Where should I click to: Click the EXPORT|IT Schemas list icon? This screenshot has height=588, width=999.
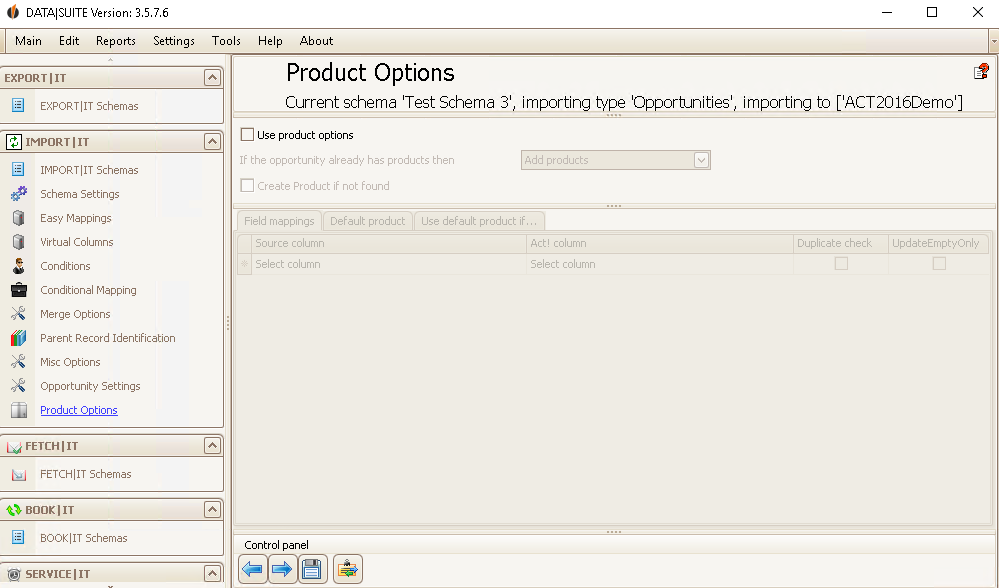point(18,105)
